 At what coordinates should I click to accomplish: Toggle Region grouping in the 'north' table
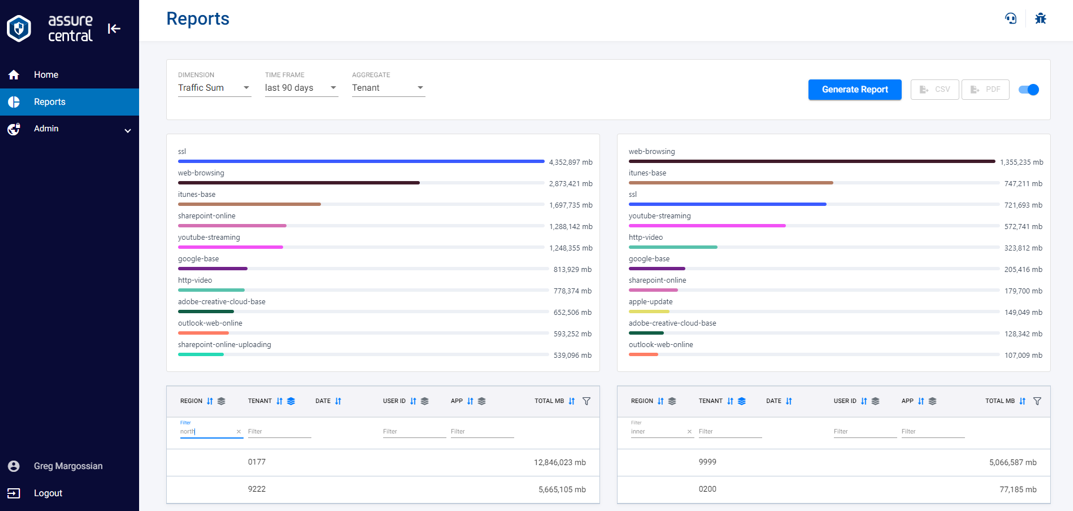tap(222, 401)
